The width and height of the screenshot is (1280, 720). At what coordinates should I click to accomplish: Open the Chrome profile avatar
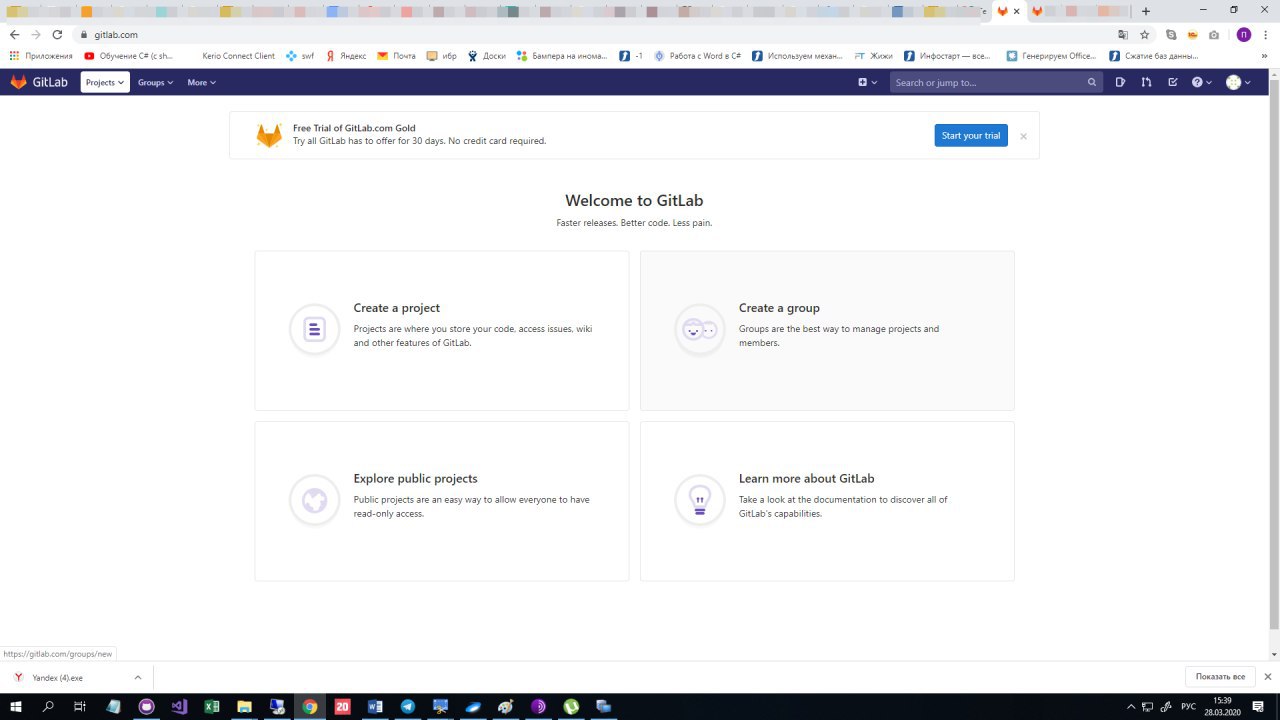[x=1243, y=34]
